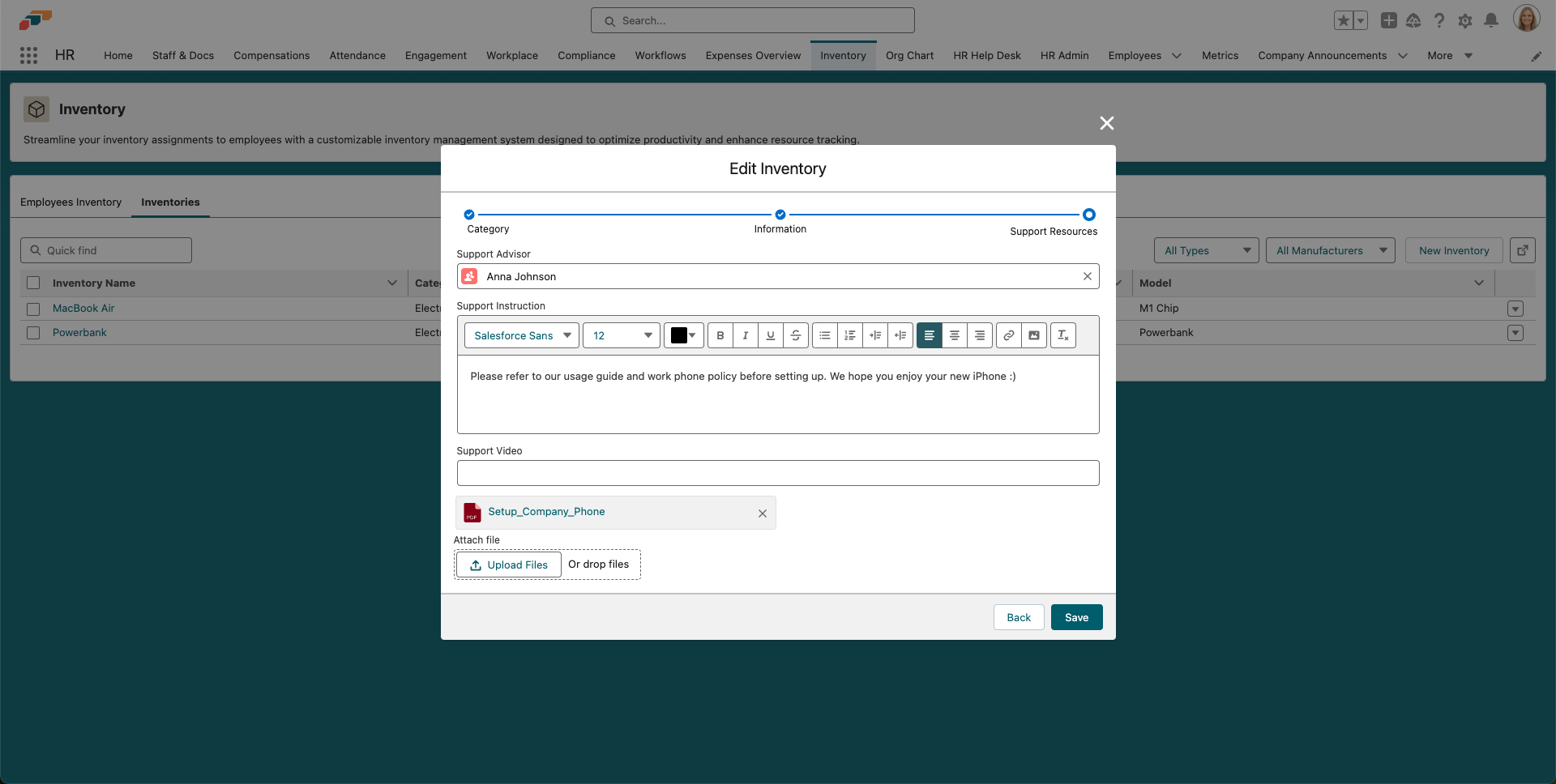Switch to the Employees Inventory tab
The height and width of the screenshot is (784, 1556).
[71, 202]
